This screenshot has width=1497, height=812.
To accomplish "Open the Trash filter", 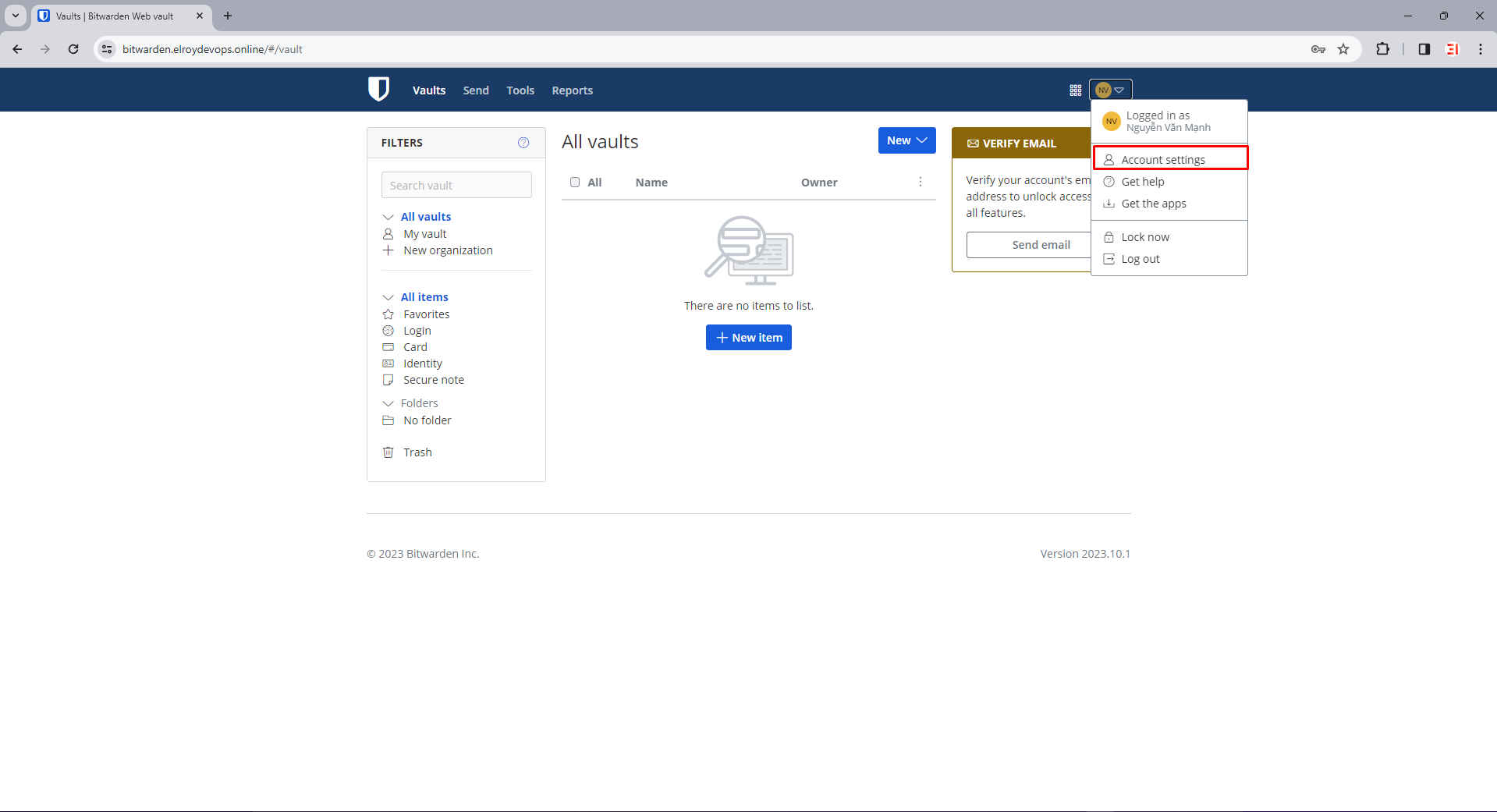I will coord(417,452).
